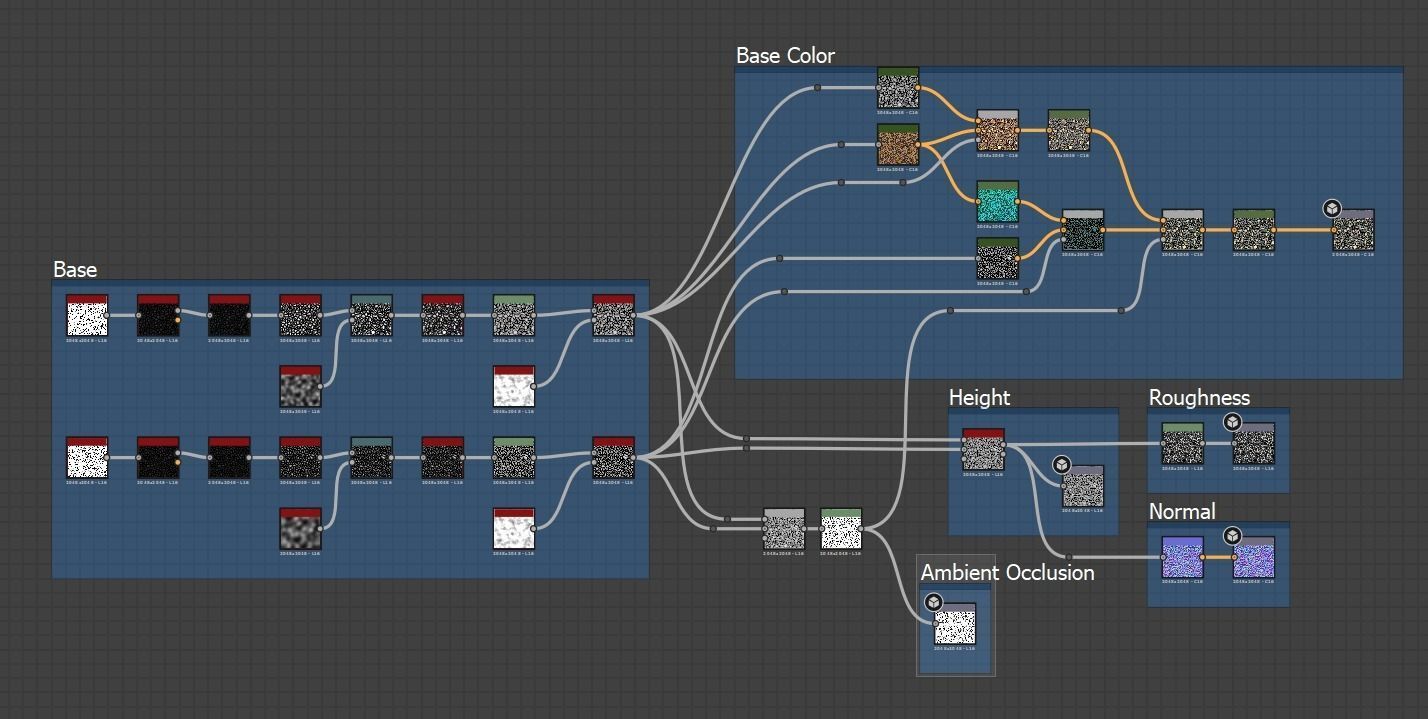Select the last red-header node of Base's upper chain
The height and width of the screenshot is (719, 1428).
[x=614, y=315]
